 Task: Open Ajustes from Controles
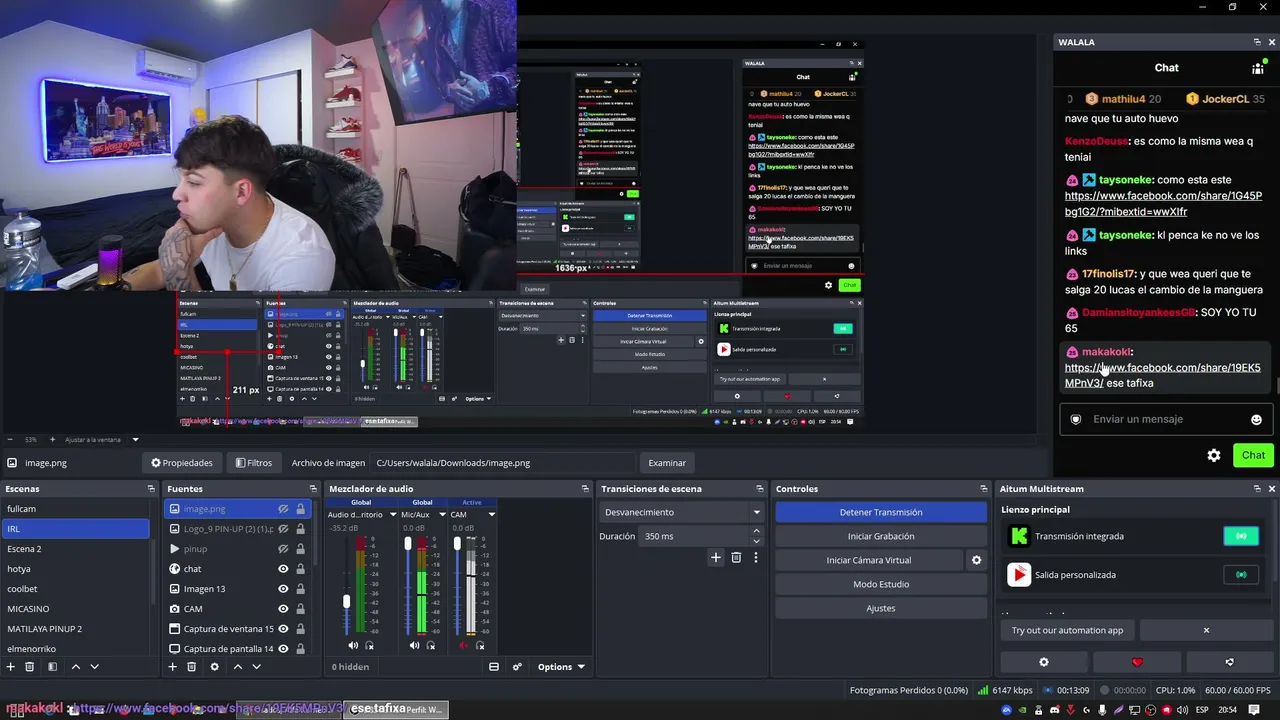pos(881,608)
